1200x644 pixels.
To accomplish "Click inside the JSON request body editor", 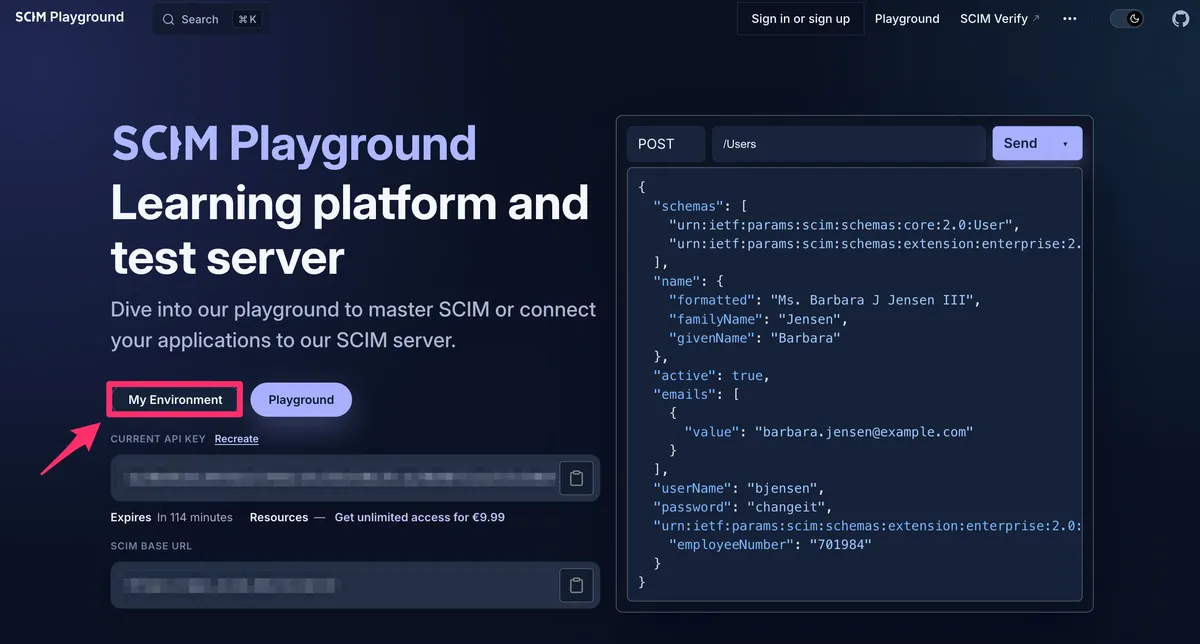I will point(855,385).
